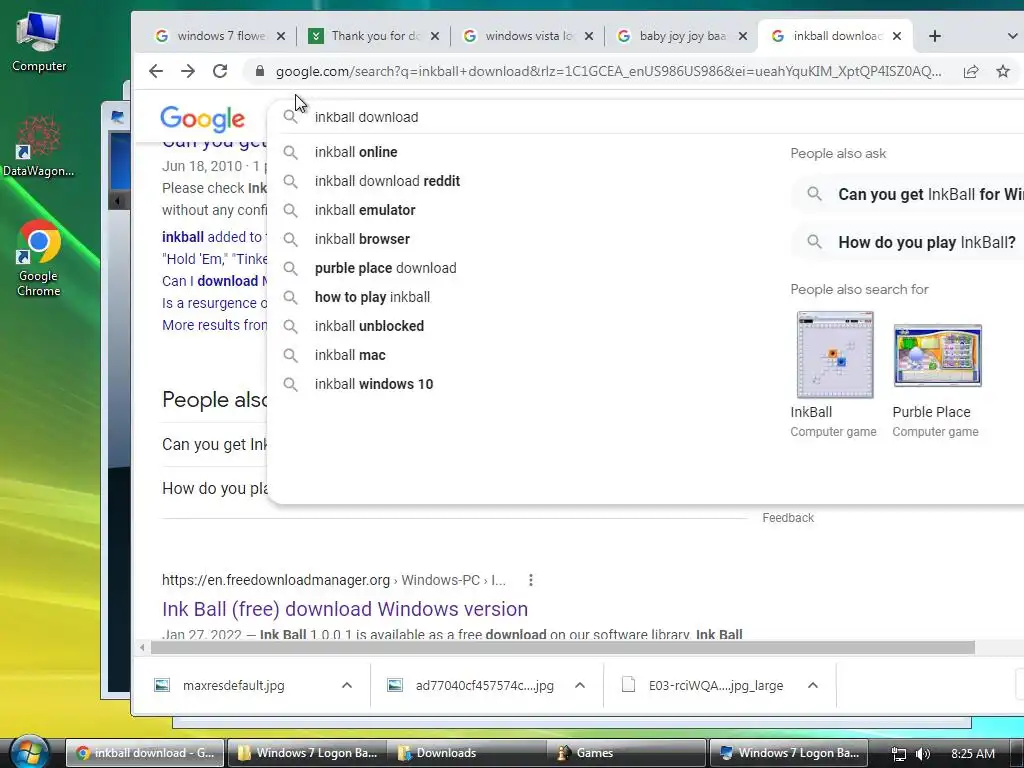Open a new tab with the plus icon
Image resolution: width=1024 pixels, height=768 pixels.
point(935,36)
